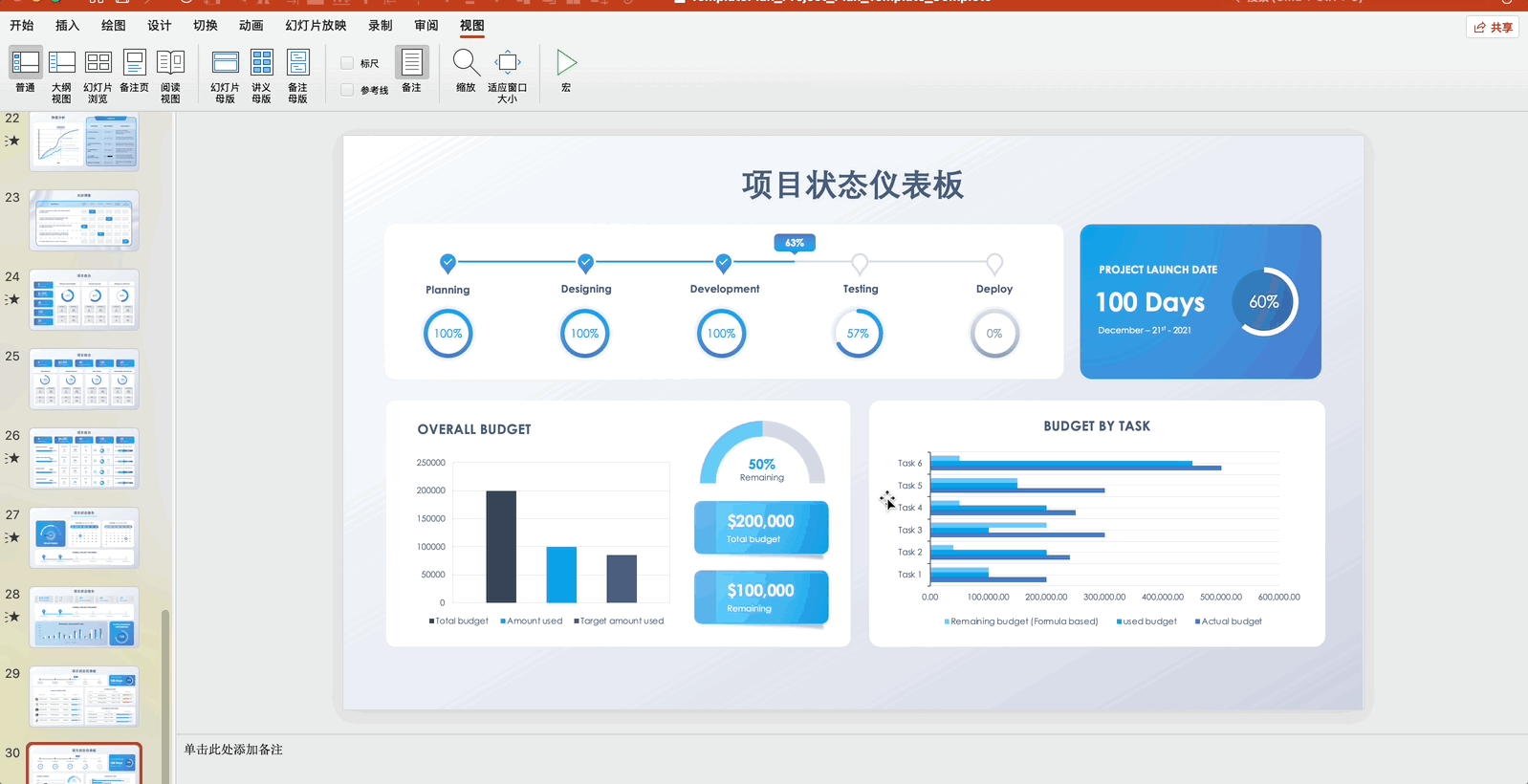Open Outline view (大纲视图)
The height and width of the screenshot is (784, 1528).
pyautogui.click(x=62, y=76)
